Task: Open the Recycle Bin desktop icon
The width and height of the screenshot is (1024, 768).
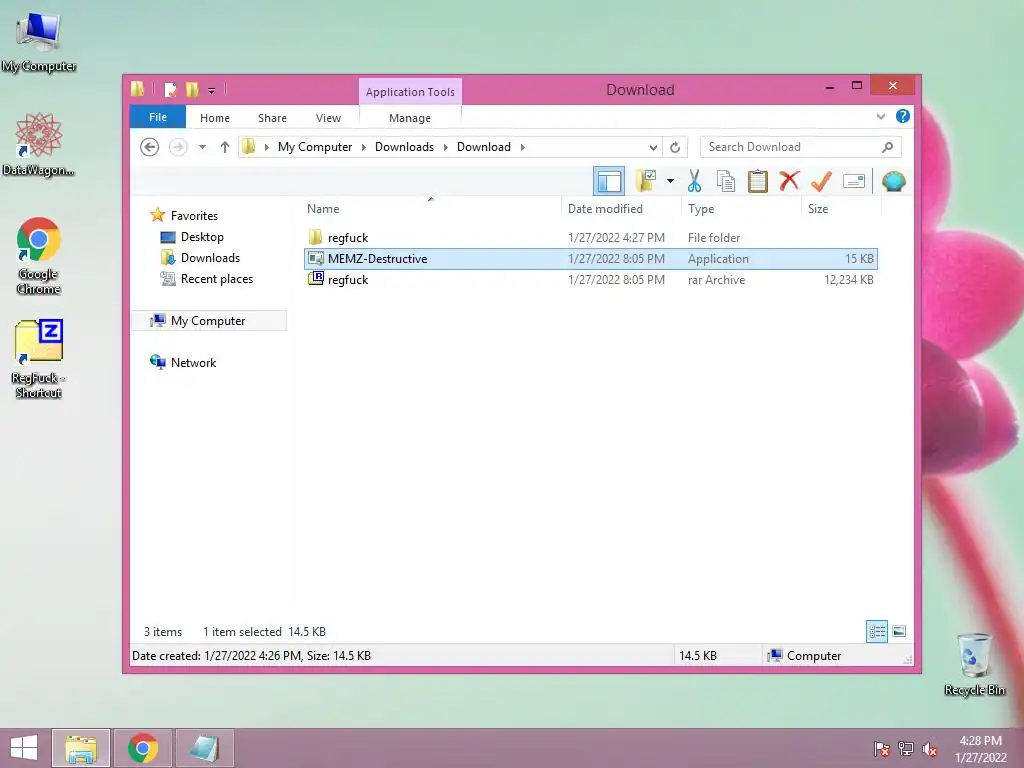Action: coord(974,664)
